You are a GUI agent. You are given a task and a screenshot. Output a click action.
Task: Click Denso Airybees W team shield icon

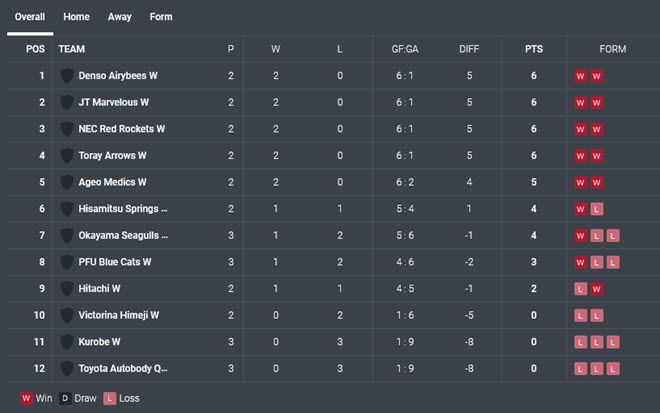click(67, 76)
